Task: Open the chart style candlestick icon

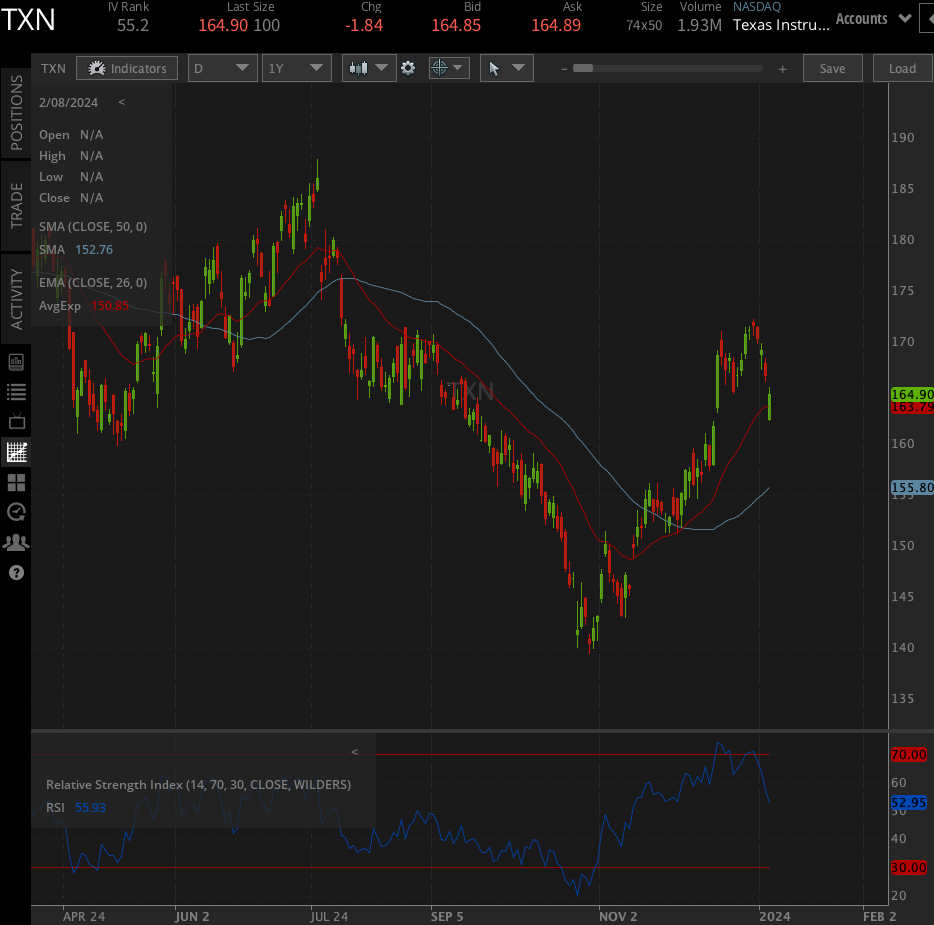Action: tap(358, 68)
